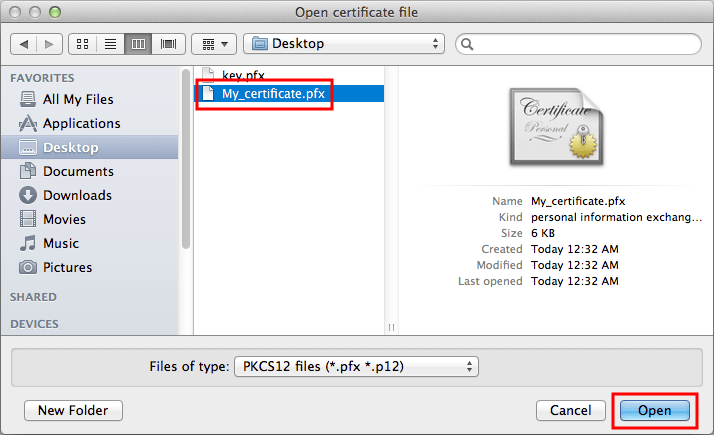Screen dimensions: 714x435
Task: Select the key.pfx file
Action: click(x=289, y=75)
